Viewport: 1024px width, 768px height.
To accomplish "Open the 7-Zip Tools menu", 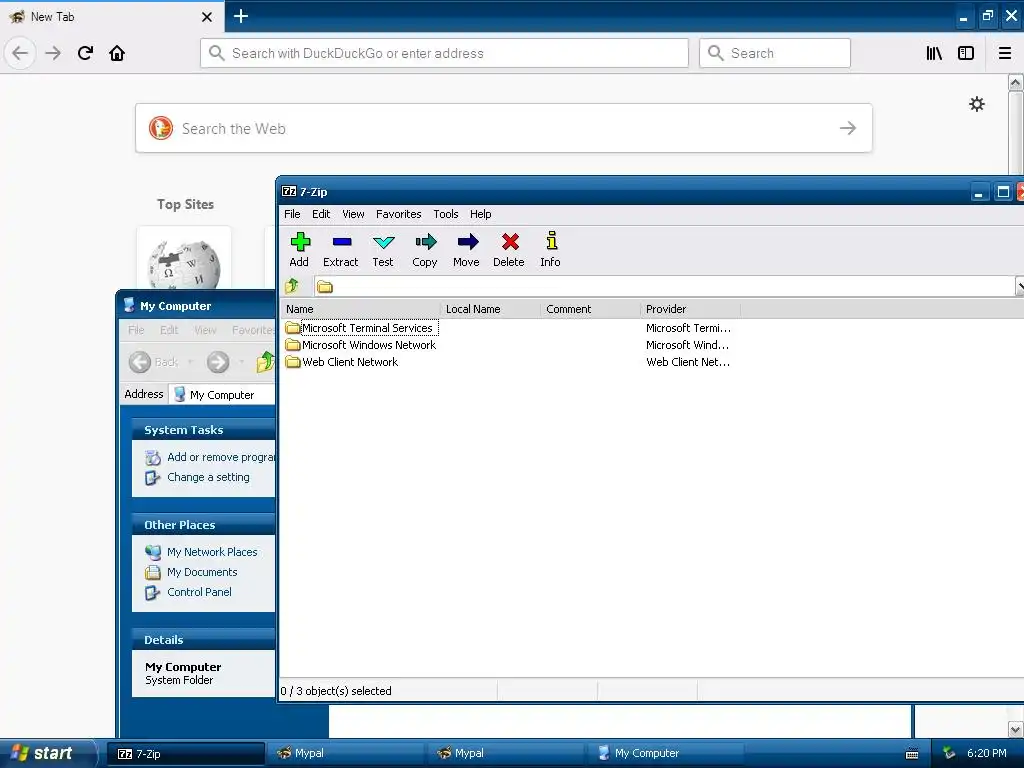I will [x=446, y=214].
